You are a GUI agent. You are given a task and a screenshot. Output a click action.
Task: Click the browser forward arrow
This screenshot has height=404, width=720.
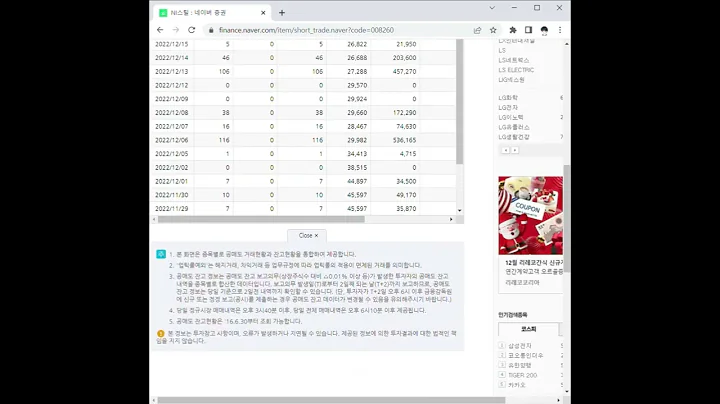175,30
